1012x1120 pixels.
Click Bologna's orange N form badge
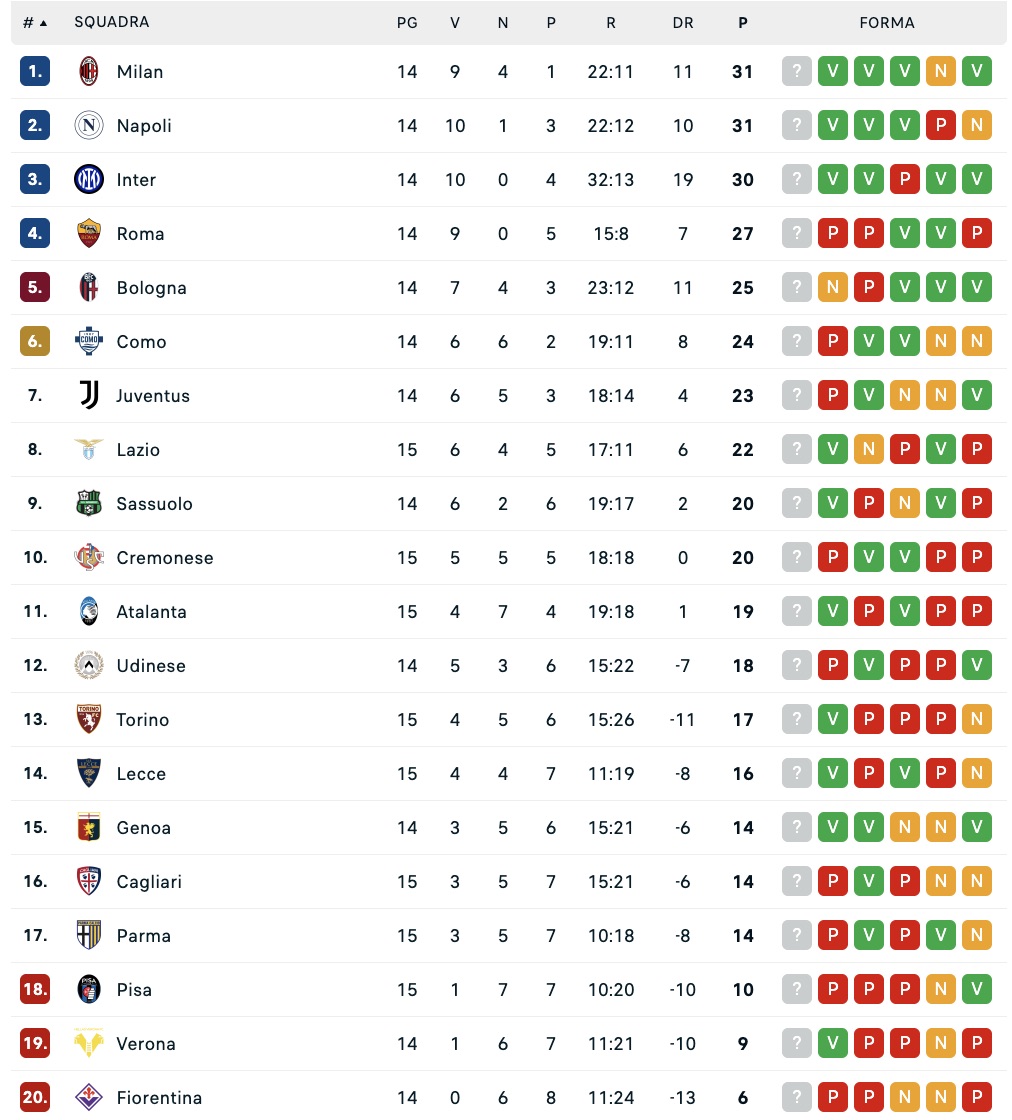click(x=833, y=288)
